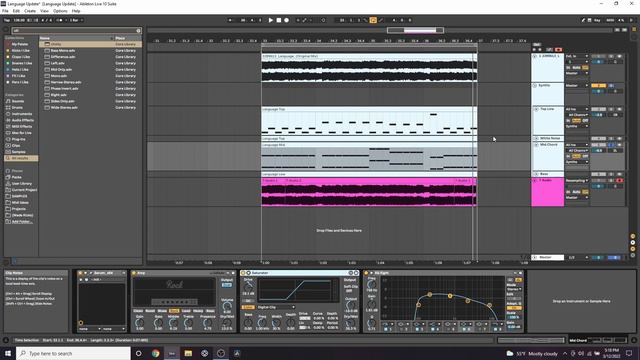
Task: Toggle the Loop switch in transport
Action: pos(373,20)
